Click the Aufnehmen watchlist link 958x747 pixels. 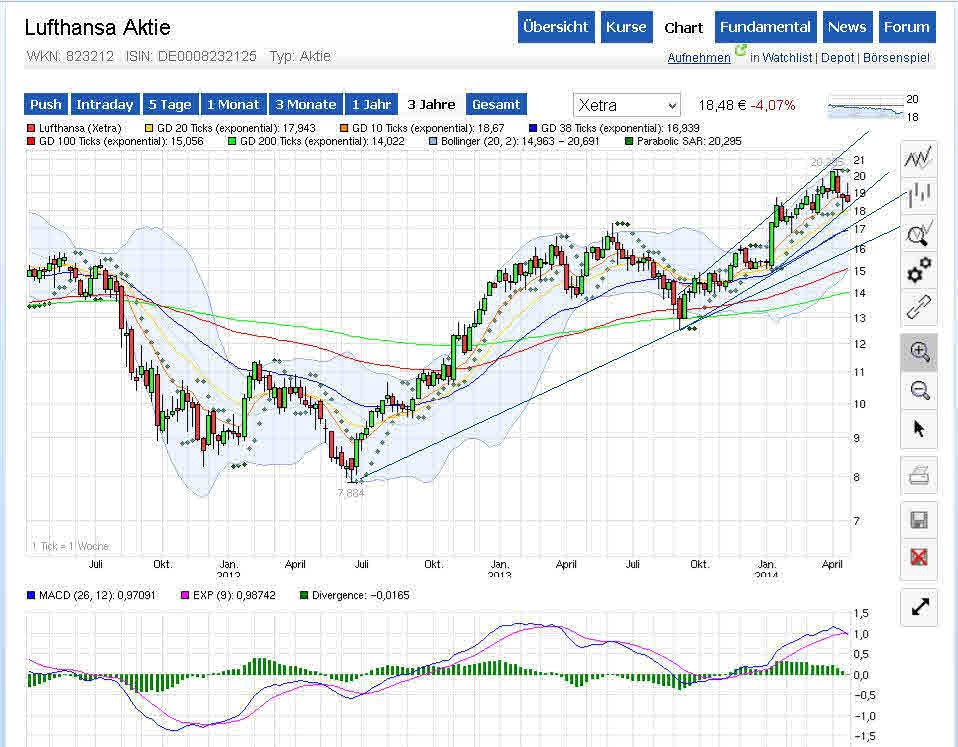699,58
